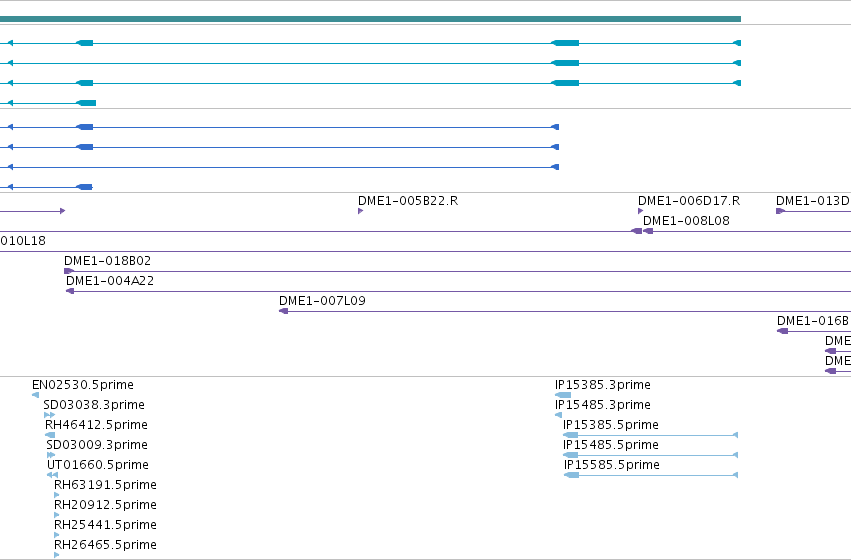Select the EN02530.5prime EST label
Screen dimensions: 851x560
click(x=83, y=385)
